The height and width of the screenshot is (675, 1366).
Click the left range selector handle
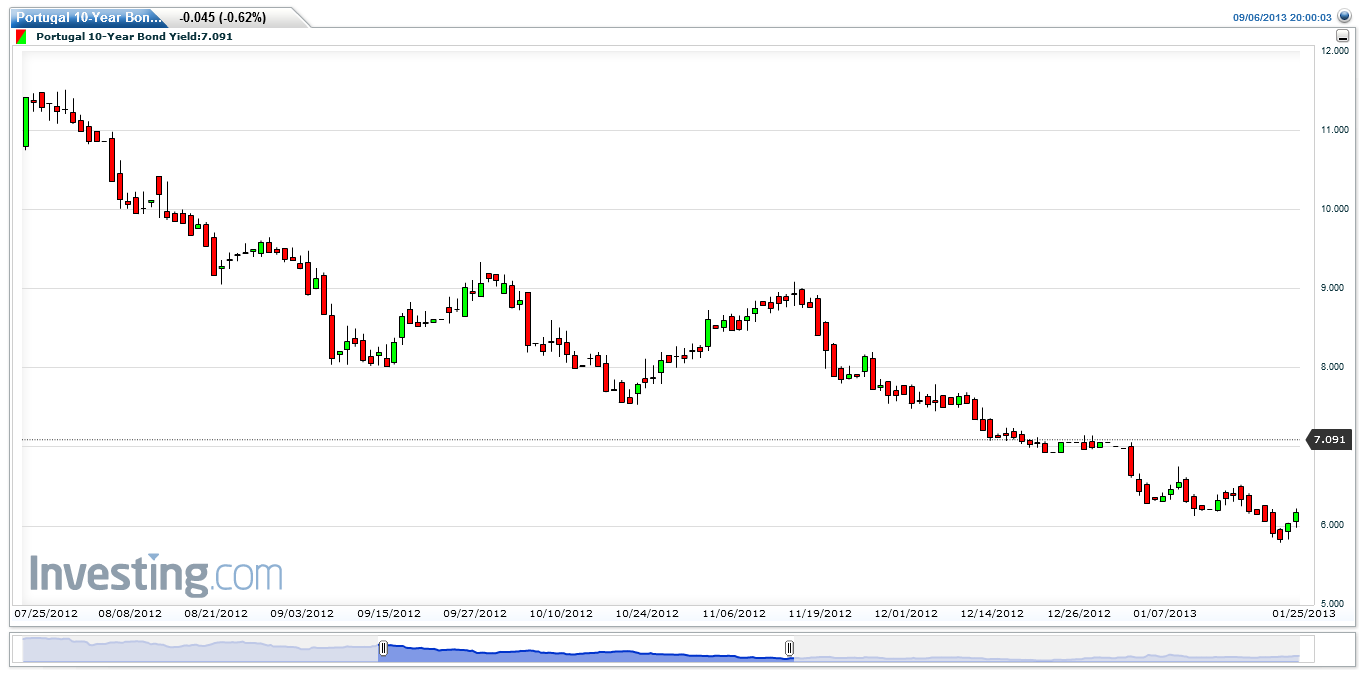coord(382,648)
